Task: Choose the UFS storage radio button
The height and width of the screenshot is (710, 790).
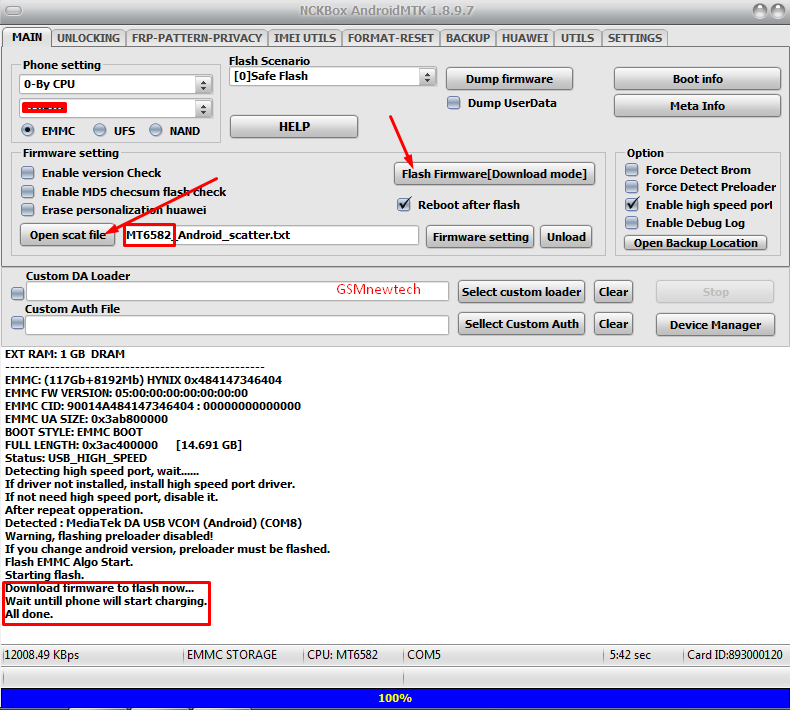Action: point(100,131)
